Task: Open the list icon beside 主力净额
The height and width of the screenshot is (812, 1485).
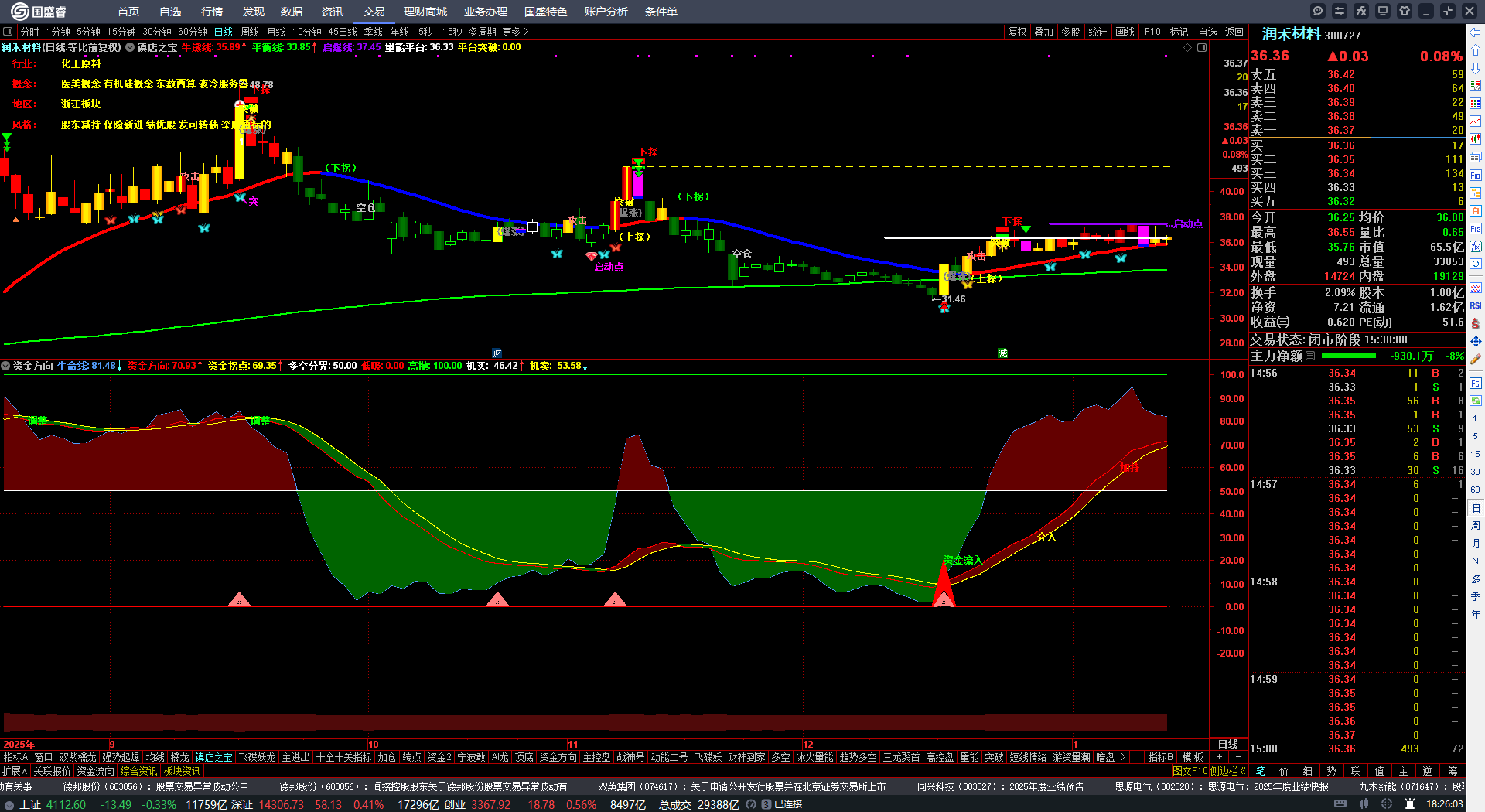Action: coord(1310,357)
